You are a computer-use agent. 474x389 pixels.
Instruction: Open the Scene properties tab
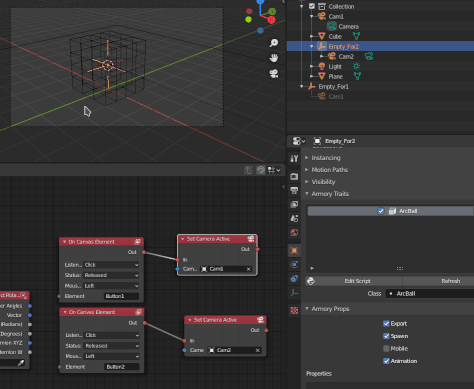point(294,218)
